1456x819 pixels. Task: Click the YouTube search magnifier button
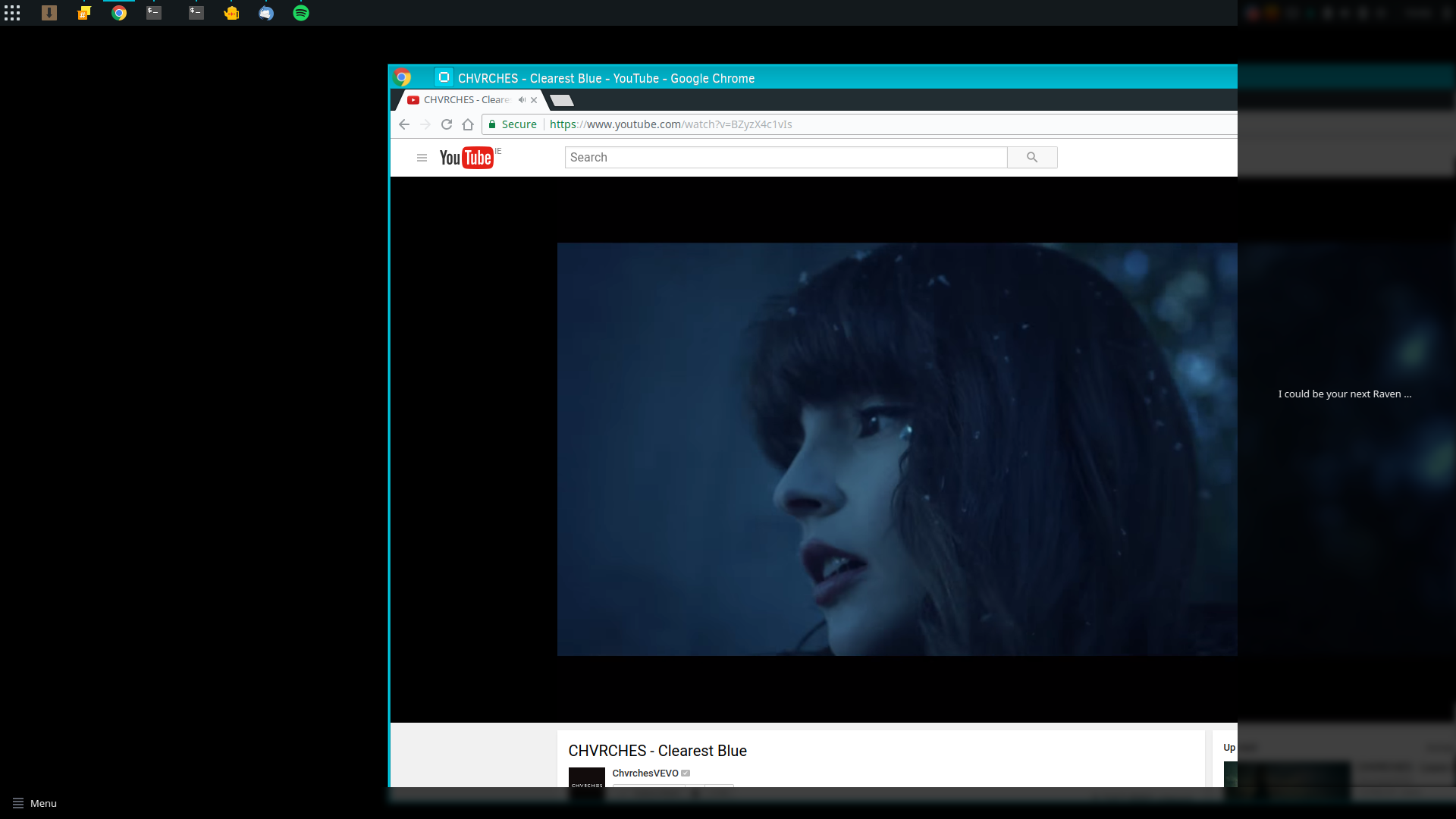(1032, 157)
